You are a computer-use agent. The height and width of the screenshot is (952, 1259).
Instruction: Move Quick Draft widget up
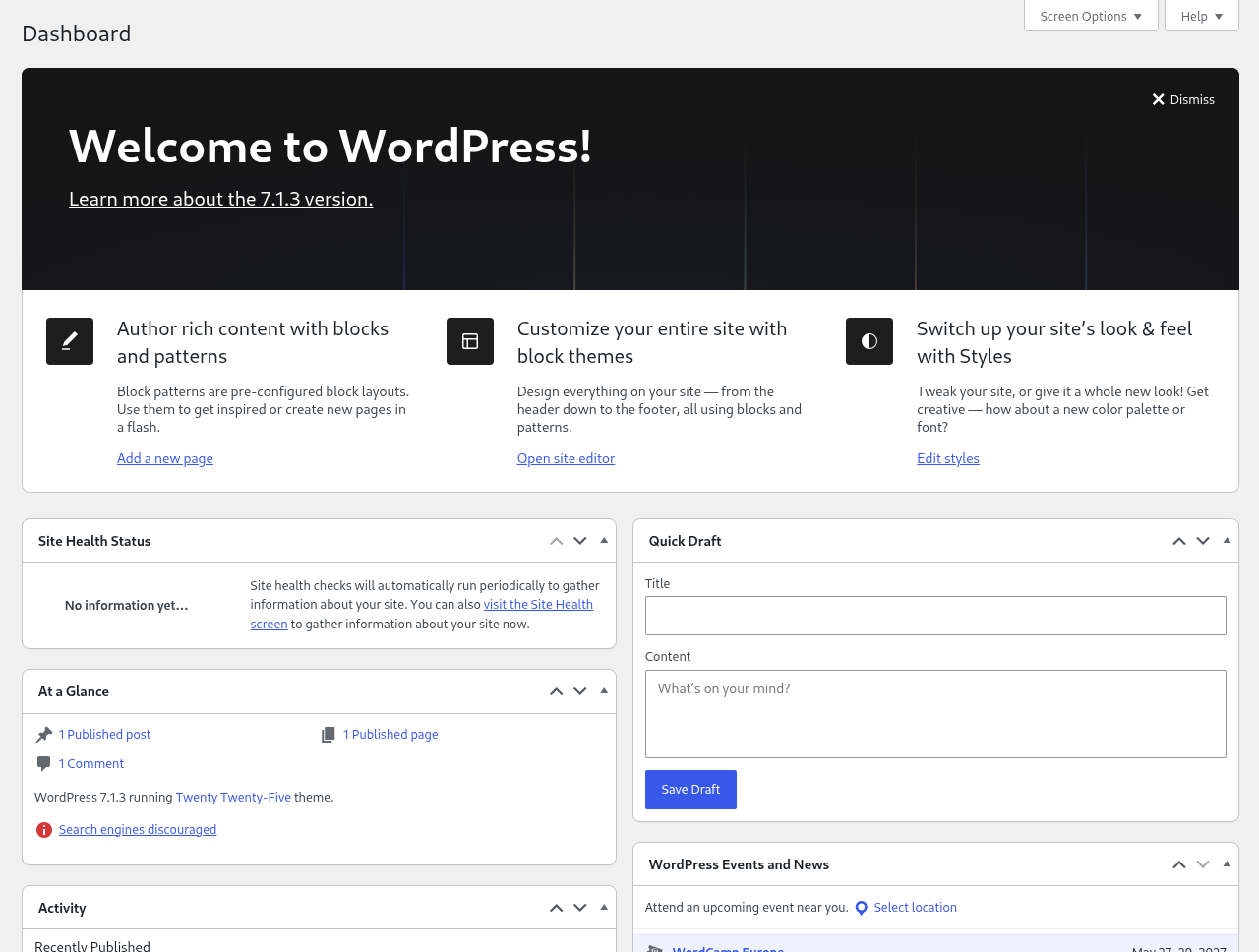[x=1179, y=541]
